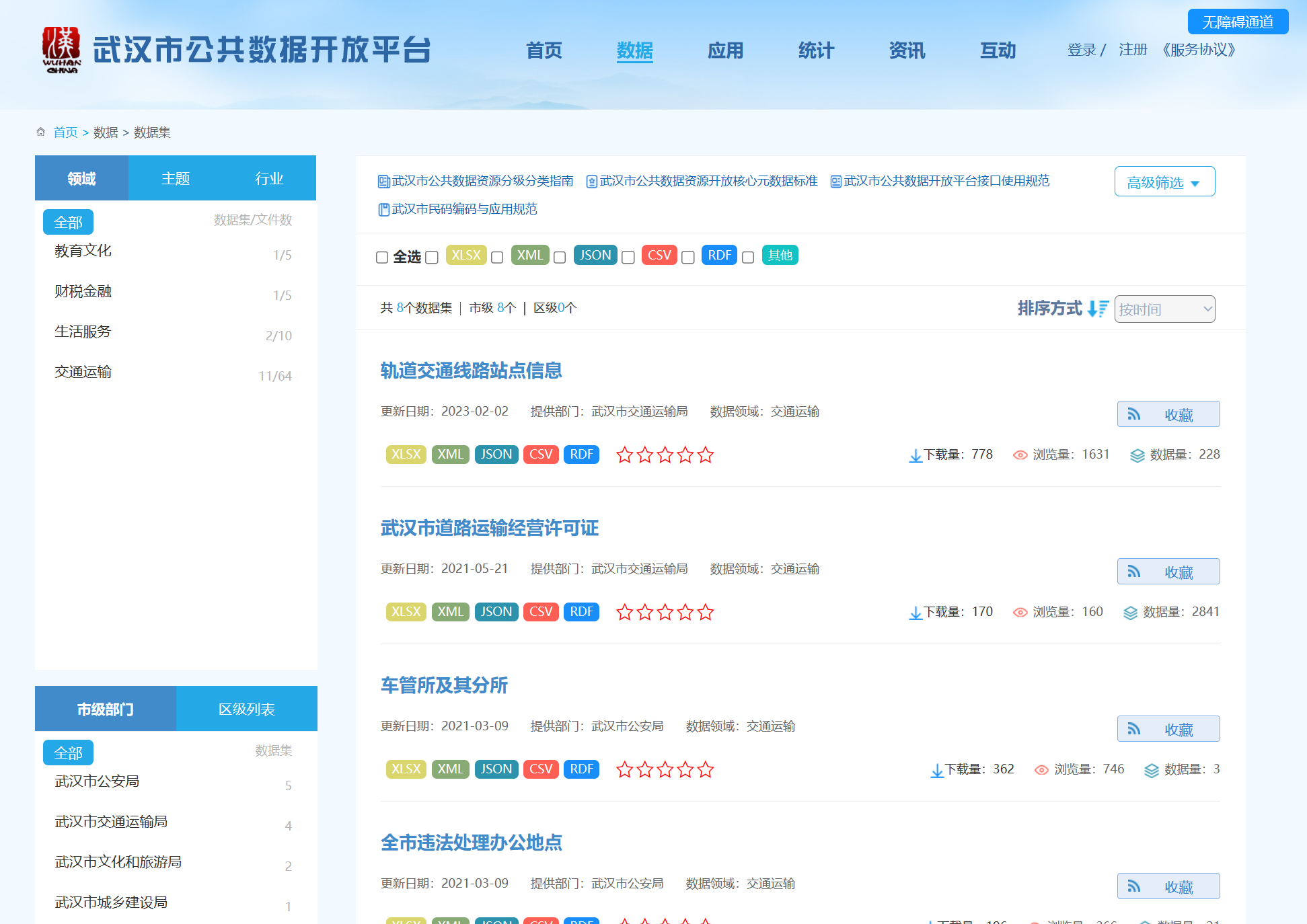Click download icon for 武汉市道路运输经营许可证

pyautogui.click(x=915, y=613)
